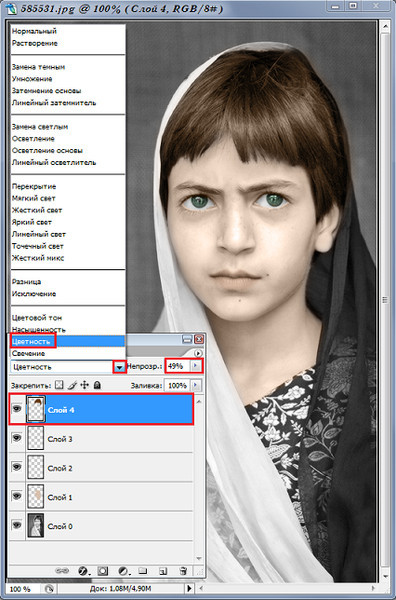This screenshot has width=396, height=600.
Task: Lock transparent pixels icon
Action: coord(59,385)
